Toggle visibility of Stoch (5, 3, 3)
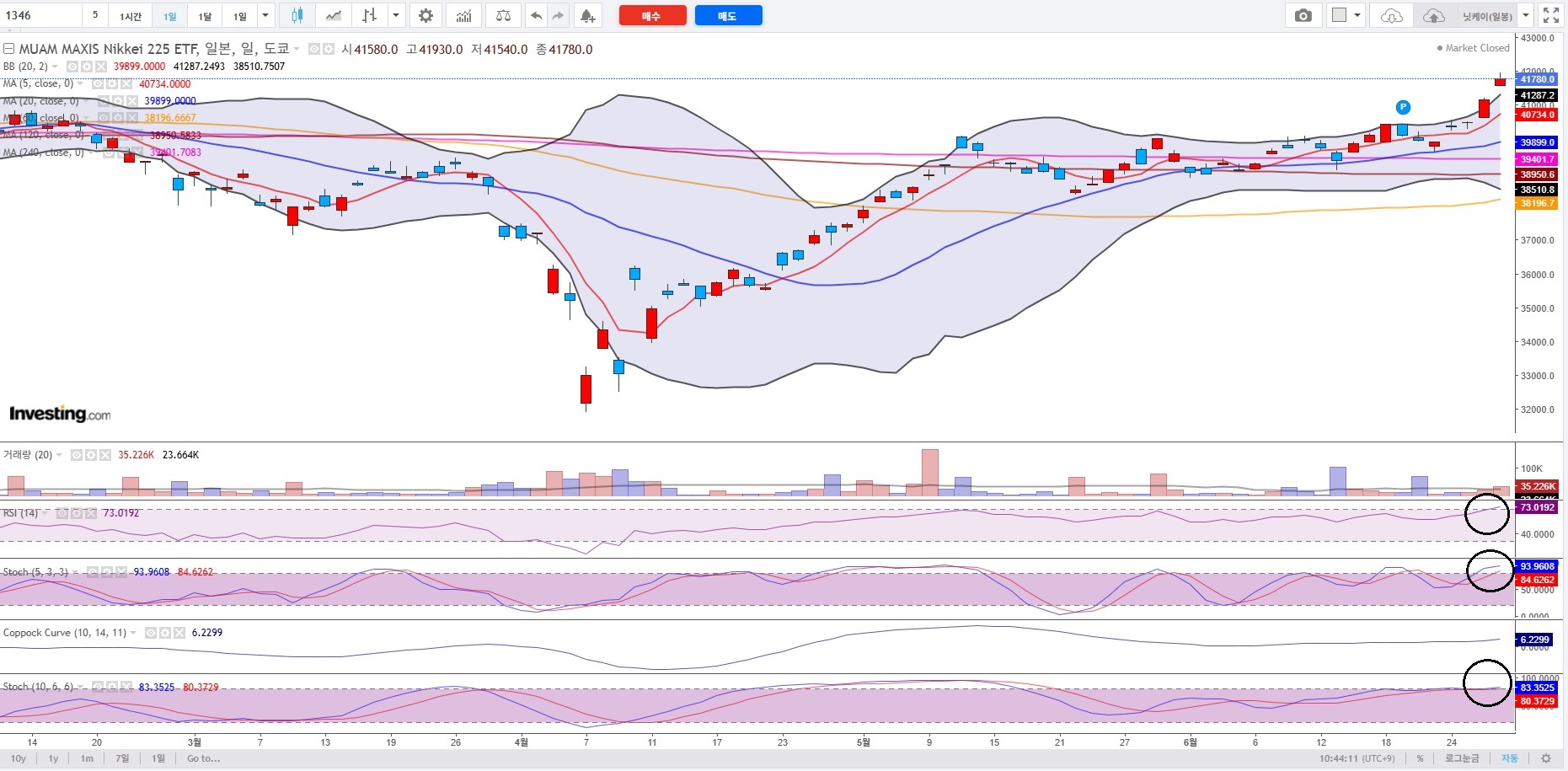 click(93, 572)
